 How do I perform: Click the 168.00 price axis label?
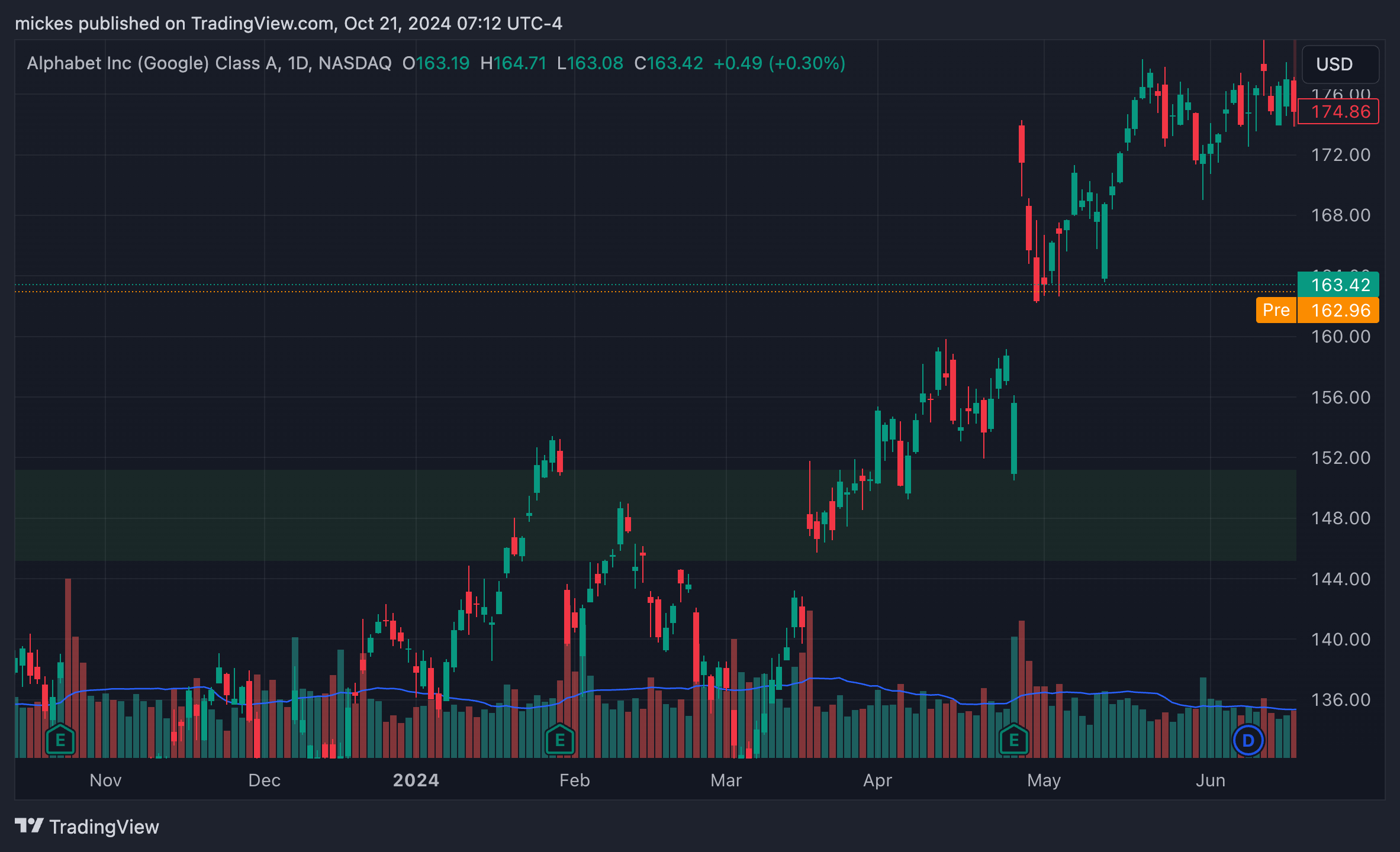coord(1341,215)
